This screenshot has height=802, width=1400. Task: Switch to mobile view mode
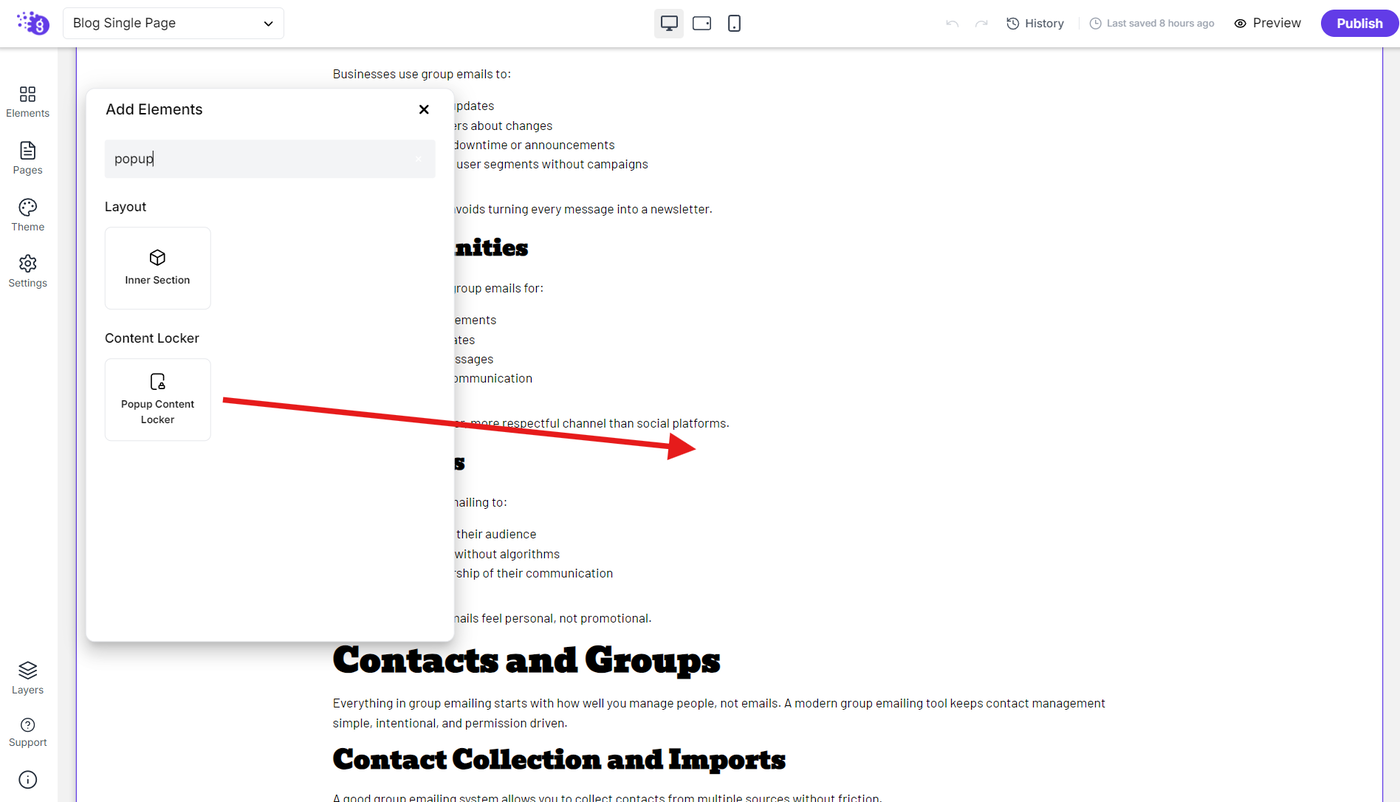[x=734, y=23]
